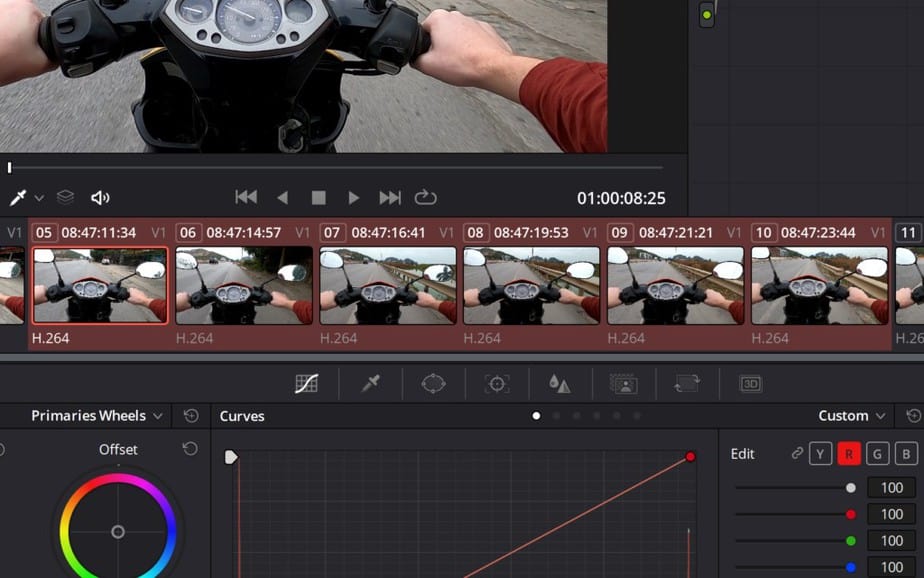Open the Power Window palette
The width and height of the screenshot is (924, 578).
(433, 384)
